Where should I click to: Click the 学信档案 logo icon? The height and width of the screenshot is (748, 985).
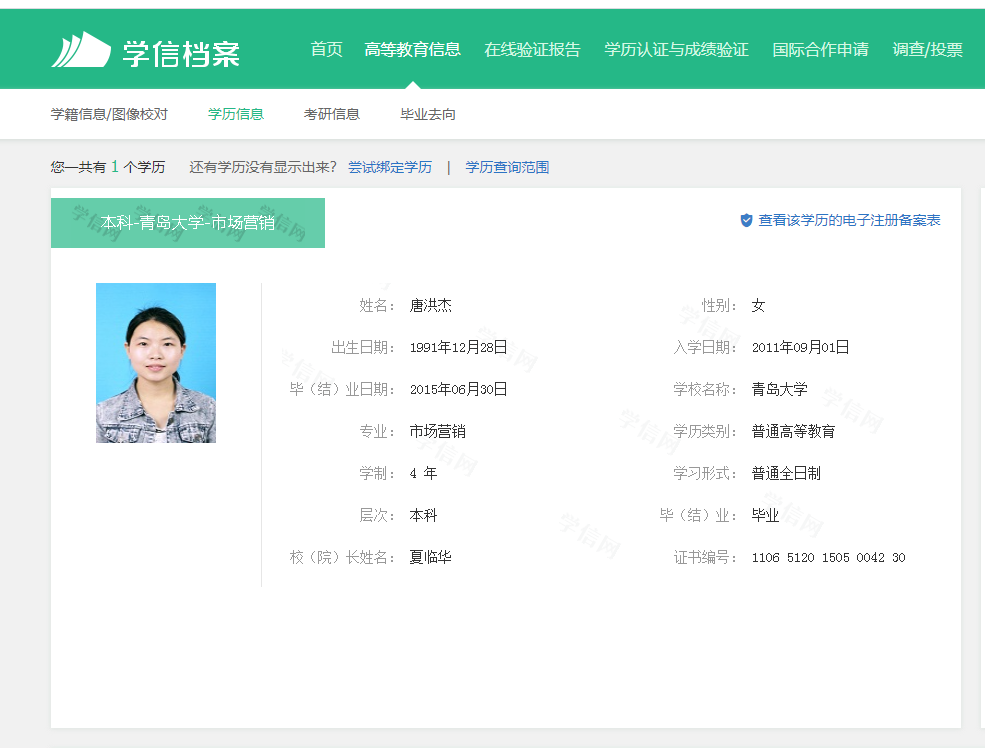coord(81,50)
